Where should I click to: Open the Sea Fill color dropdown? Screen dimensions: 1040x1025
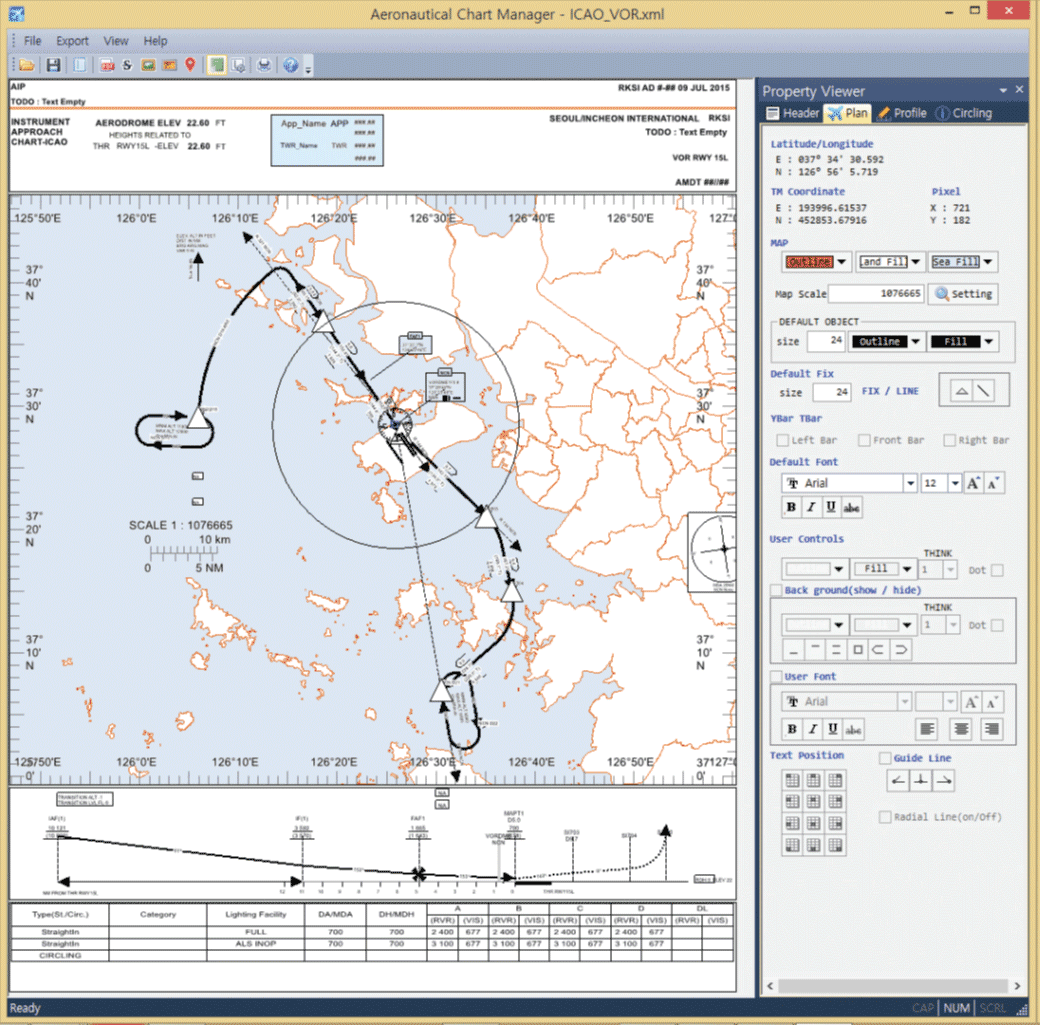click(x=988, y=262)
